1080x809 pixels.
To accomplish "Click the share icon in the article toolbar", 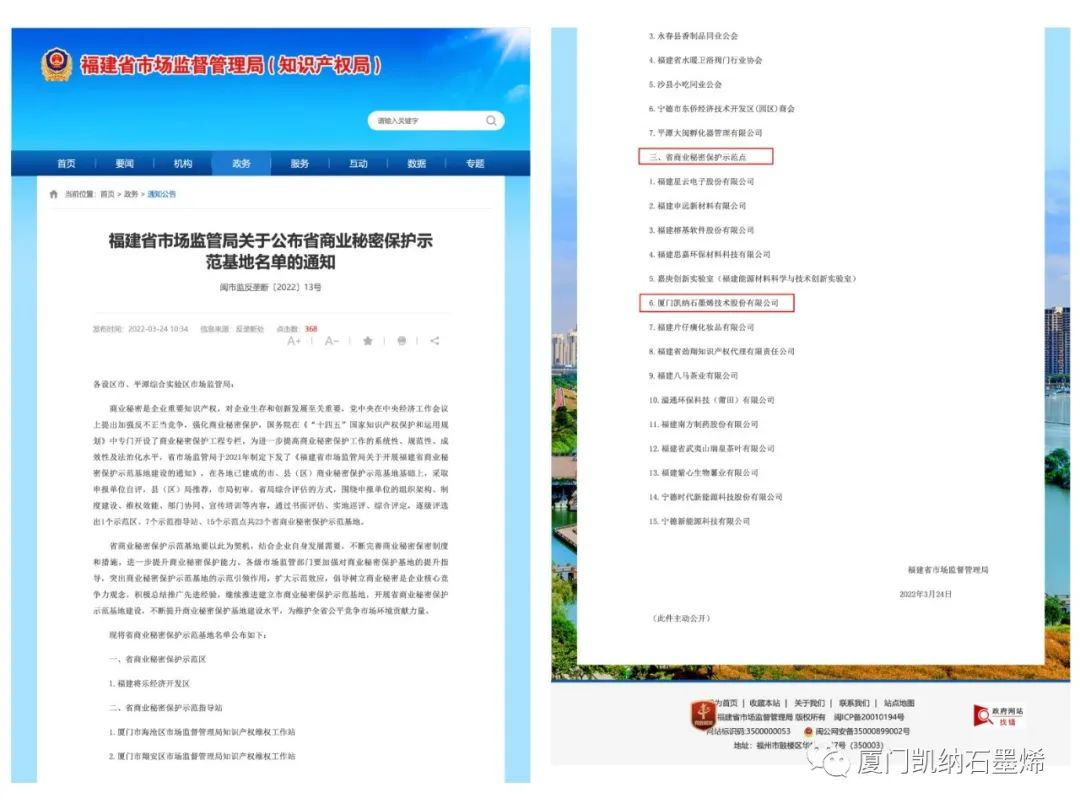I will pos(435,342).
